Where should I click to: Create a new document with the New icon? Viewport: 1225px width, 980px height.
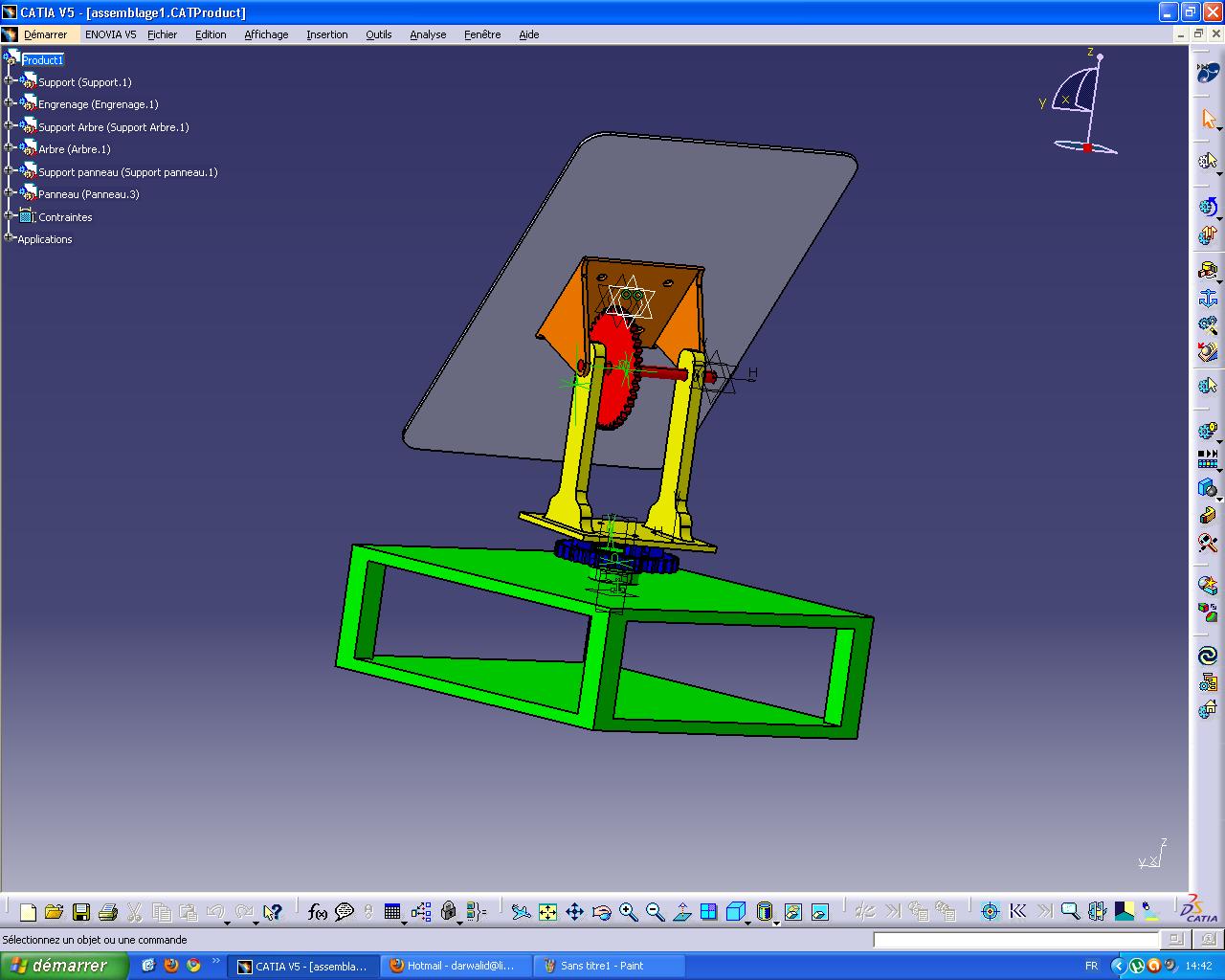[x=28, y=912]
